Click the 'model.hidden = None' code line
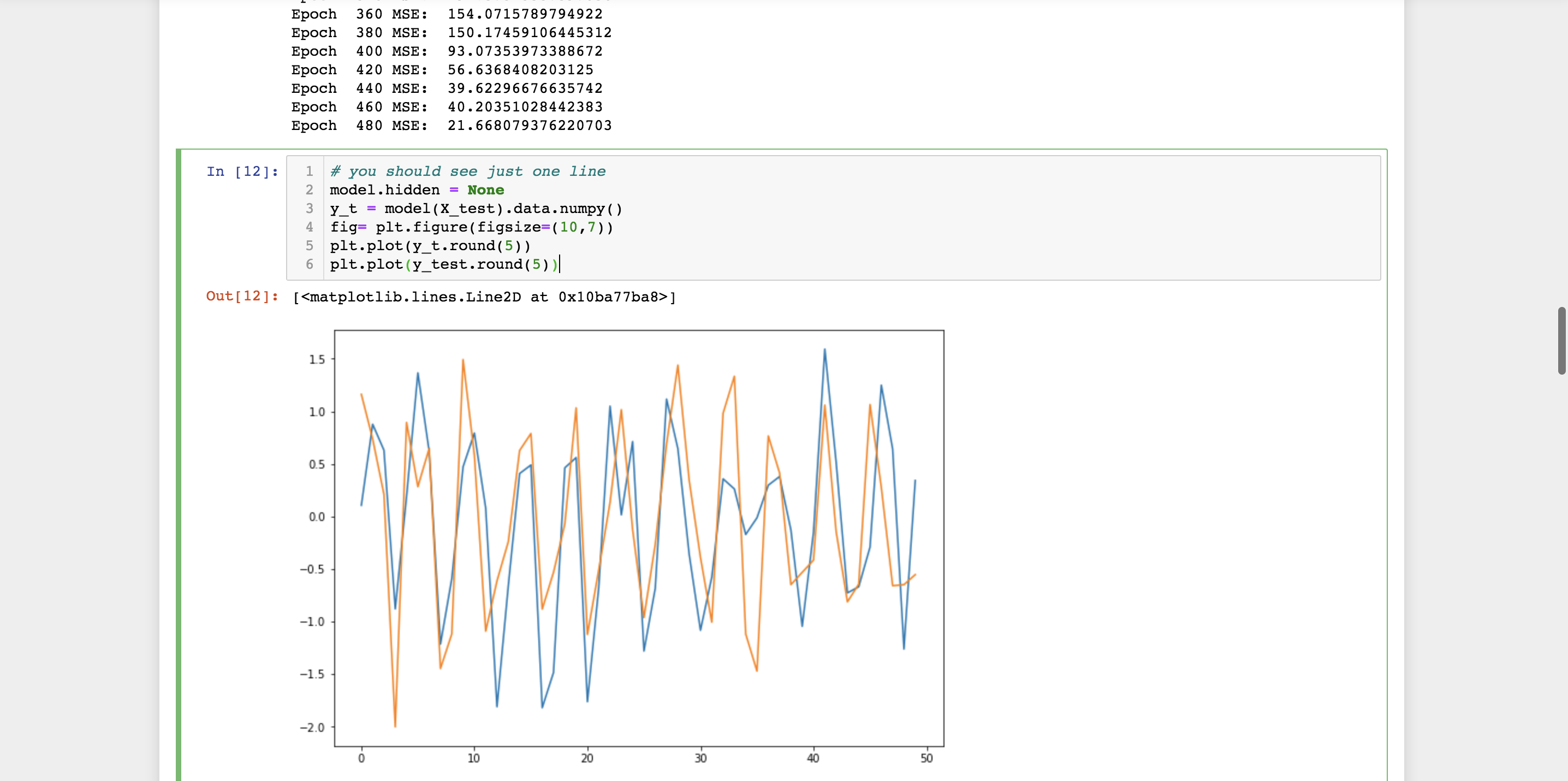Image resolution: width=1568 pixels, height=781 pixels. point(417,190)
